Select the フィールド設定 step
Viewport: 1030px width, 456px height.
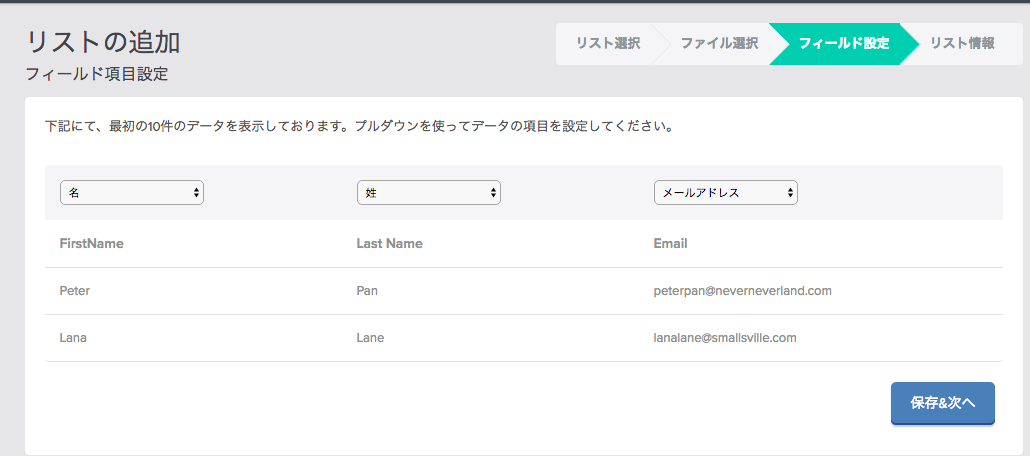tap(843, 44)
